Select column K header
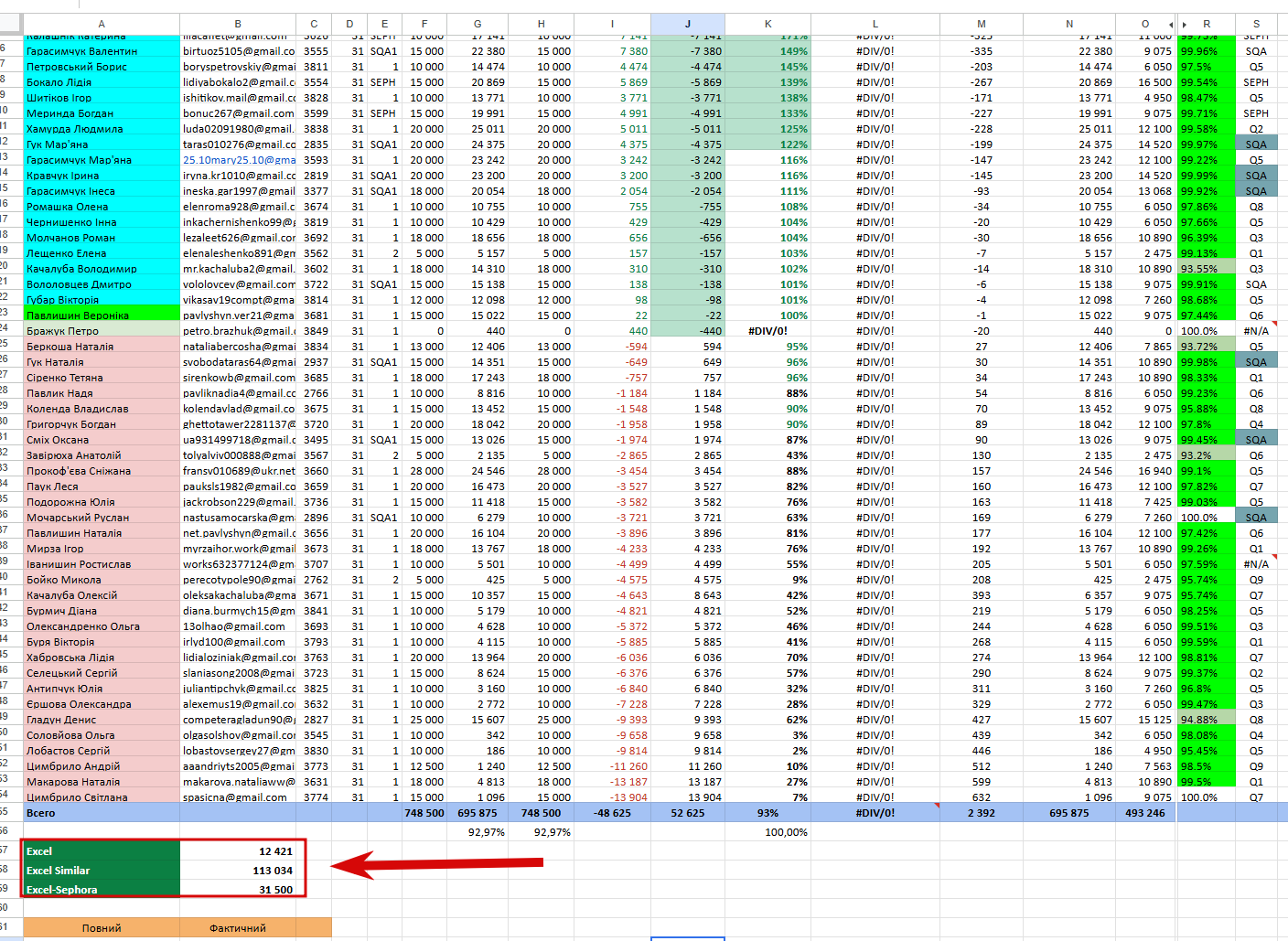This screenshot has width=1288, height=941. pyautogui.click(x=768, y=24)
